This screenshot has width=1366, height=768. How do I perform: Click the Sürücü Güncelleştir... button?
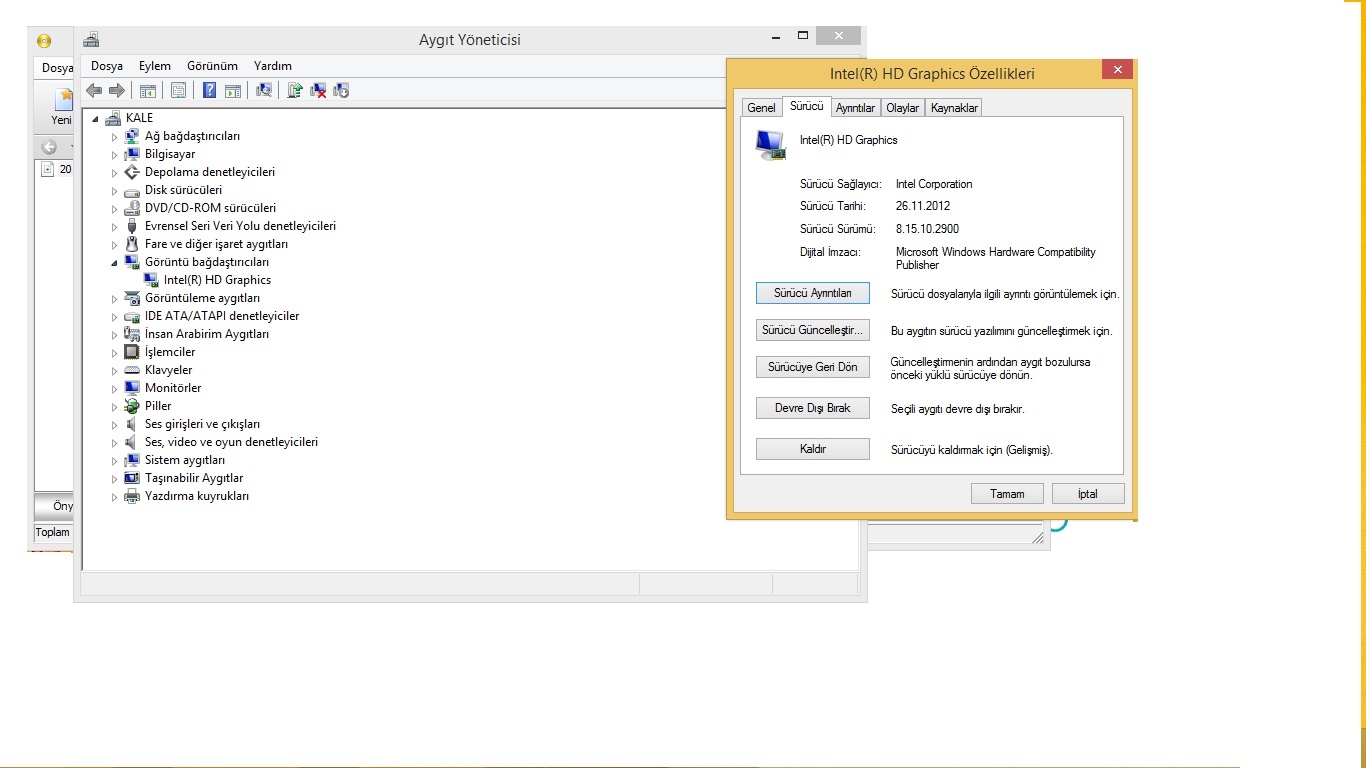coord(813,330)
